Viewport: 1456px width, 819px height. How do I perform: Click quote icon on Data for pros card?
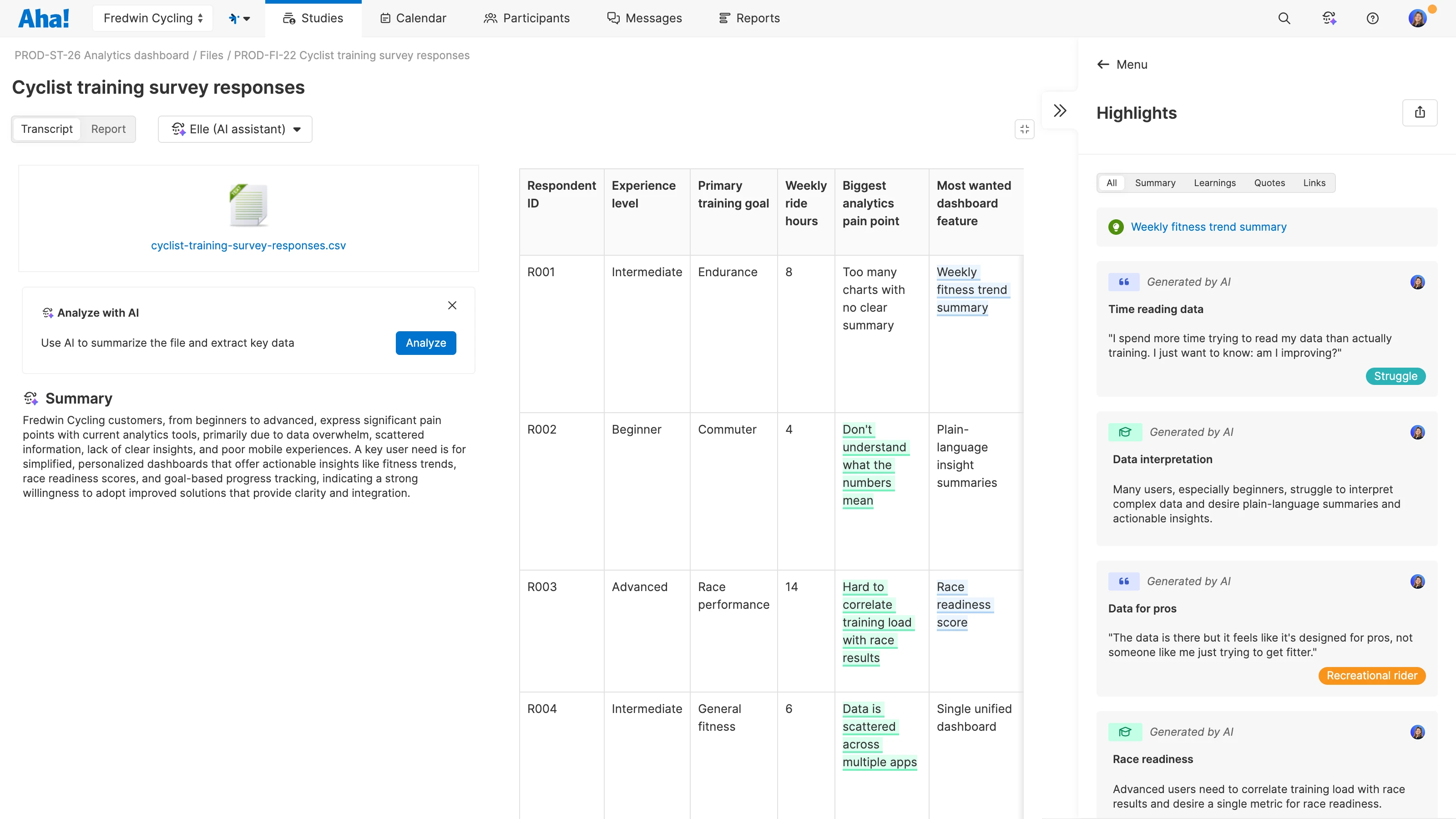click(1124, 581)
